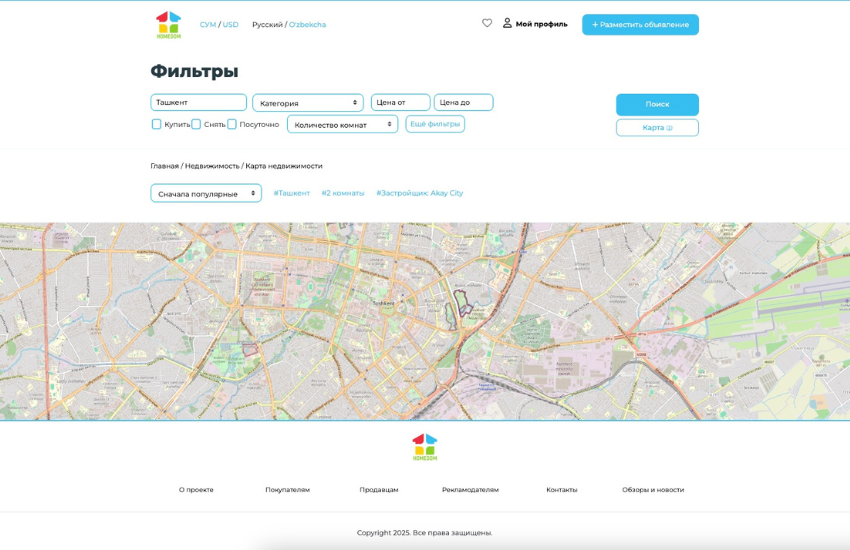Image resolution: width=850 pixels, height=550 pixels.
Task: Open the Категория dropdown
Action: coord(308,103)
